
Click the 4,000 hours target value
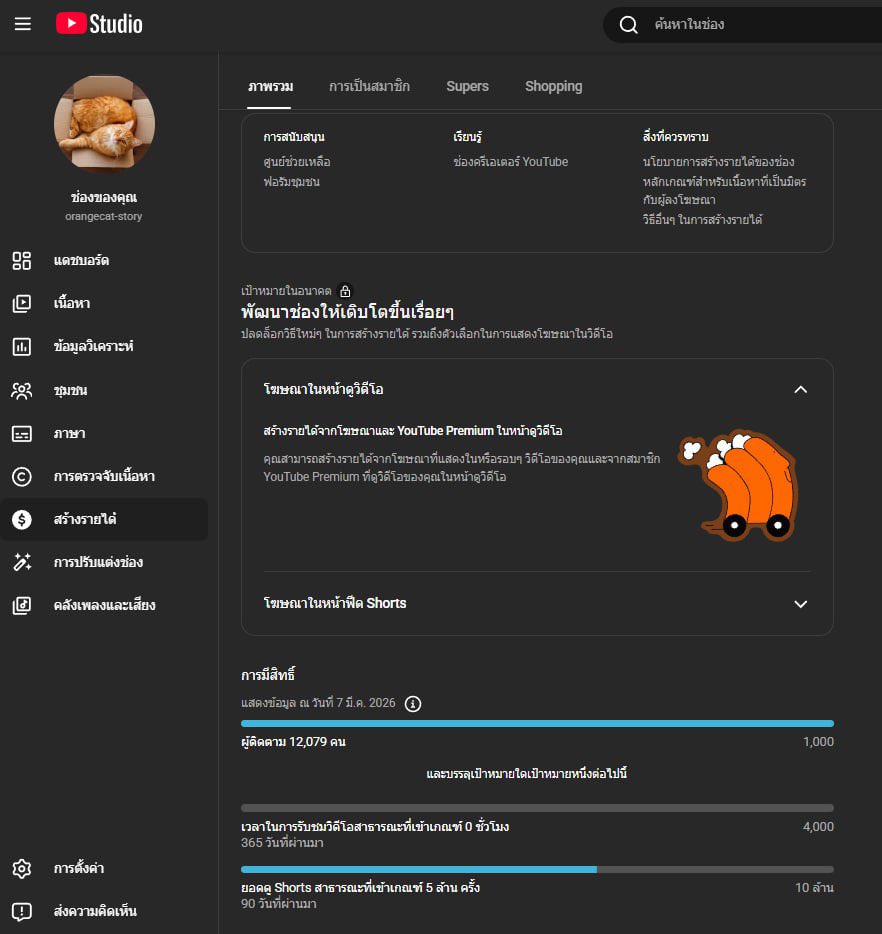(818, 827)
